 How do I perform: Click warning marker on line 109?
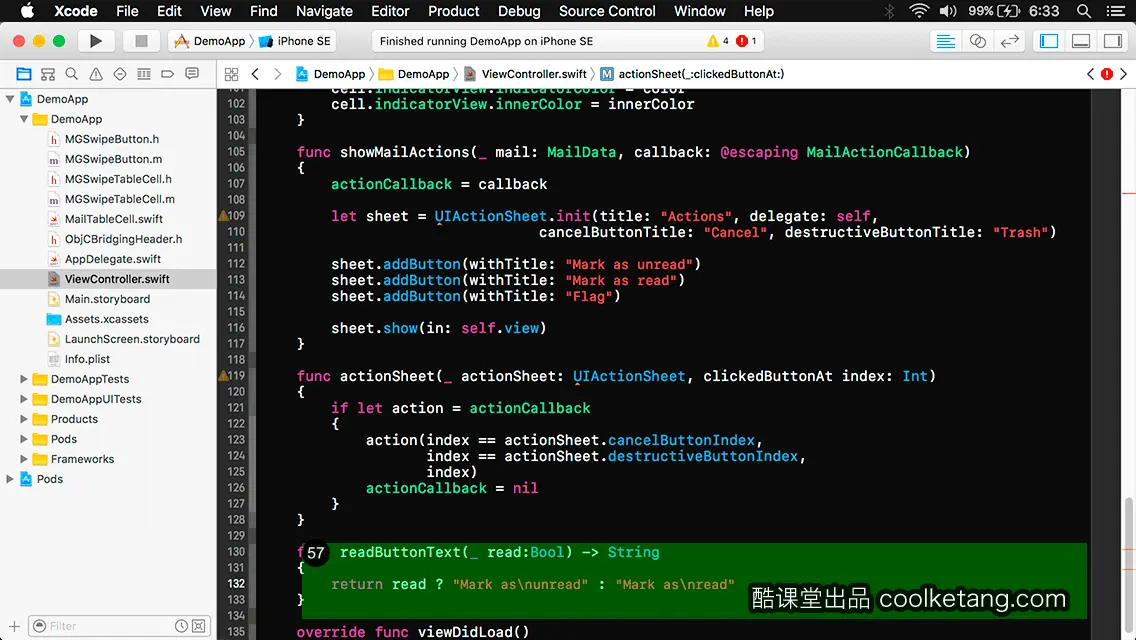(223, 215)
